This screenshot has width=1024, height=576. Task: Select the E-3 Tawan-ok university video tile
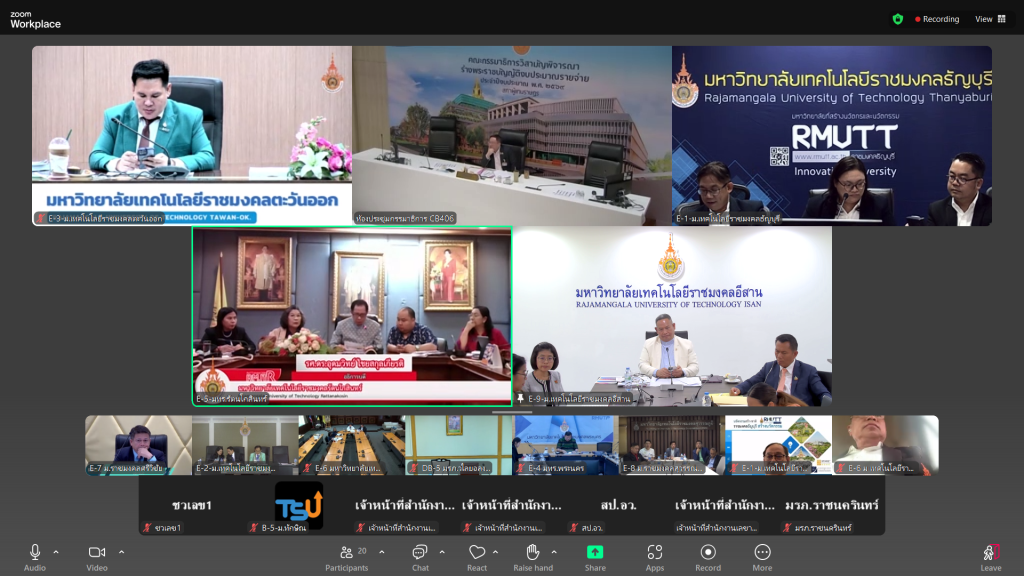tap(192, 136)
